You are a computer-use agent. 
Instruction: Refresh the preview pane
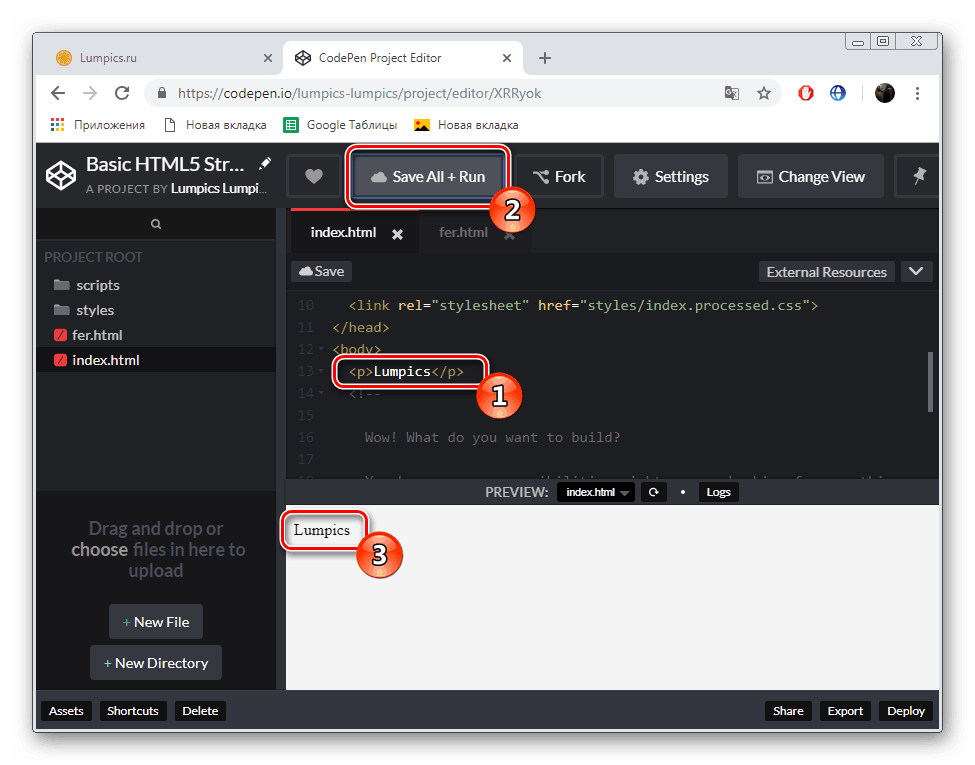[x=654, y=491]
